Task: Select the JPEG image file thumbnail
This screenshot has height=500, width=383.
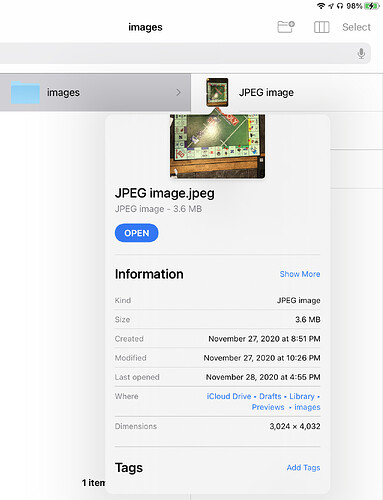Action: click(217, 92)
